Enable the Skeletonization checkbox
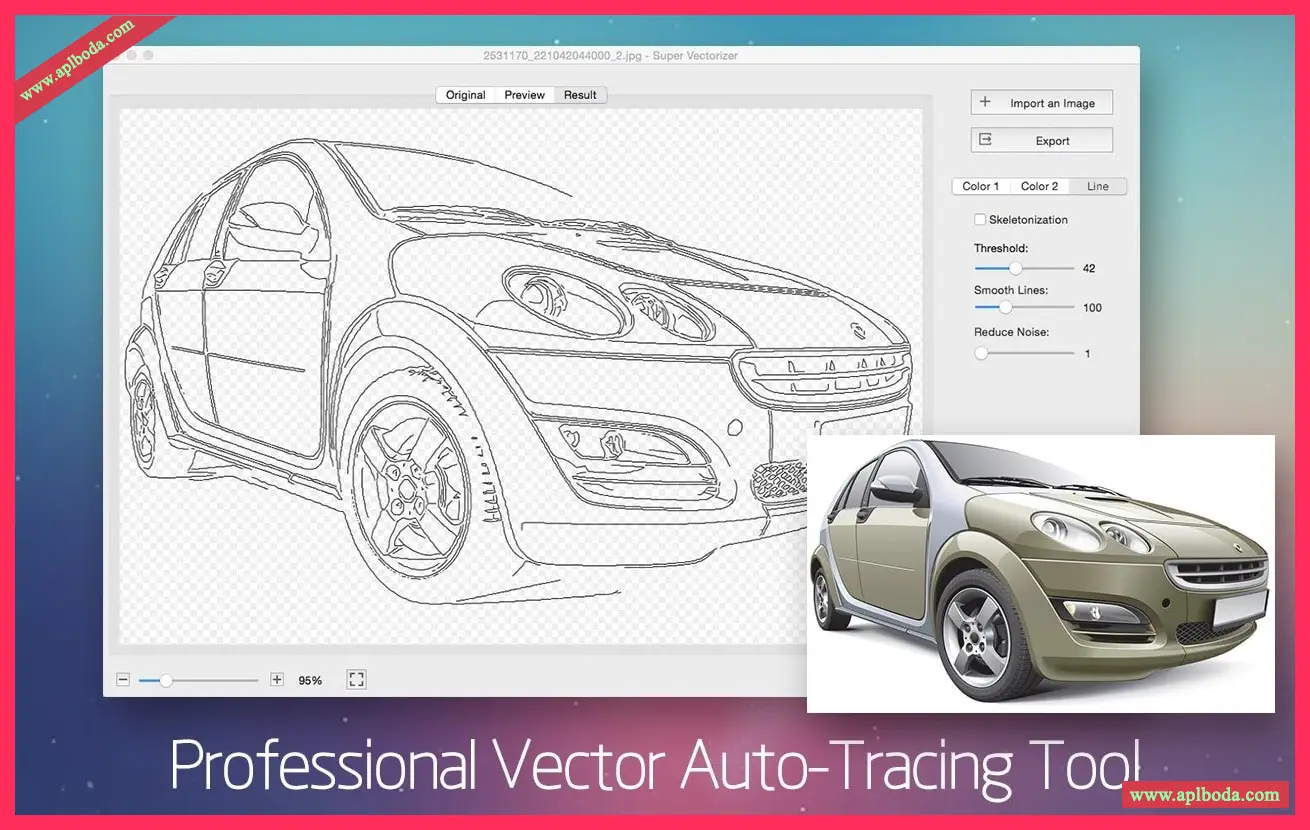Screen dimensions: 1310x830 tap(980, 220)
